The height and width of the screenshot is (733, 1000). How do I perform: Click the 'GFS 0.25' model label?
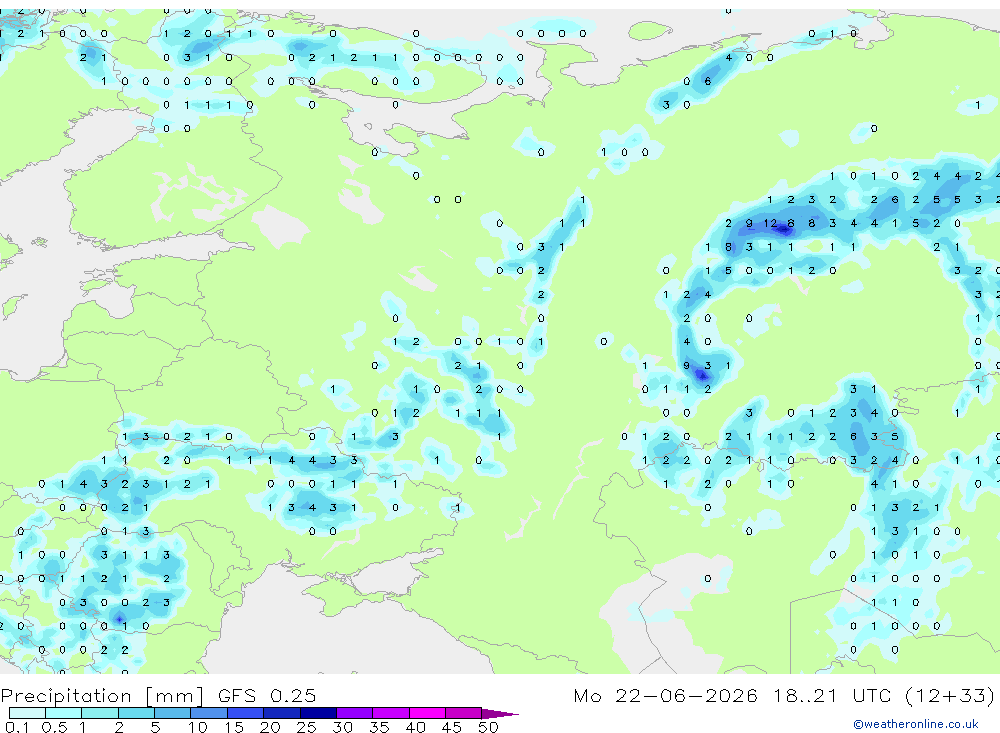(x=267, y=695)
